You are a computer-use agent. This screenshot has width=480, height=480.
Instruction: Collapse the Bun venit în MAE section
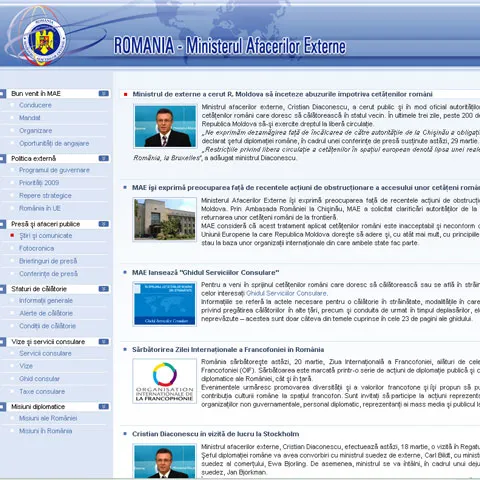tap(104, 94)
